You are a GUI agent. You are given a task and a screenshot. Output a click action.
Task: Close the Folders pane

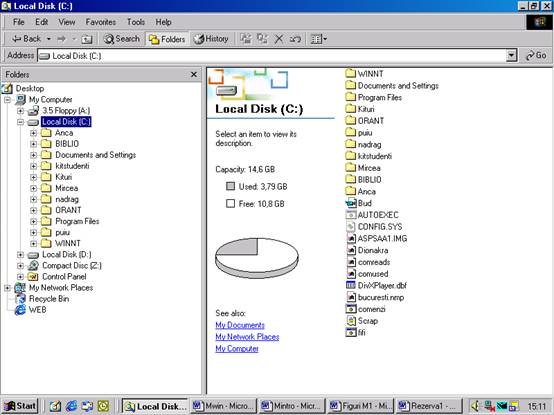coord(194,75)
